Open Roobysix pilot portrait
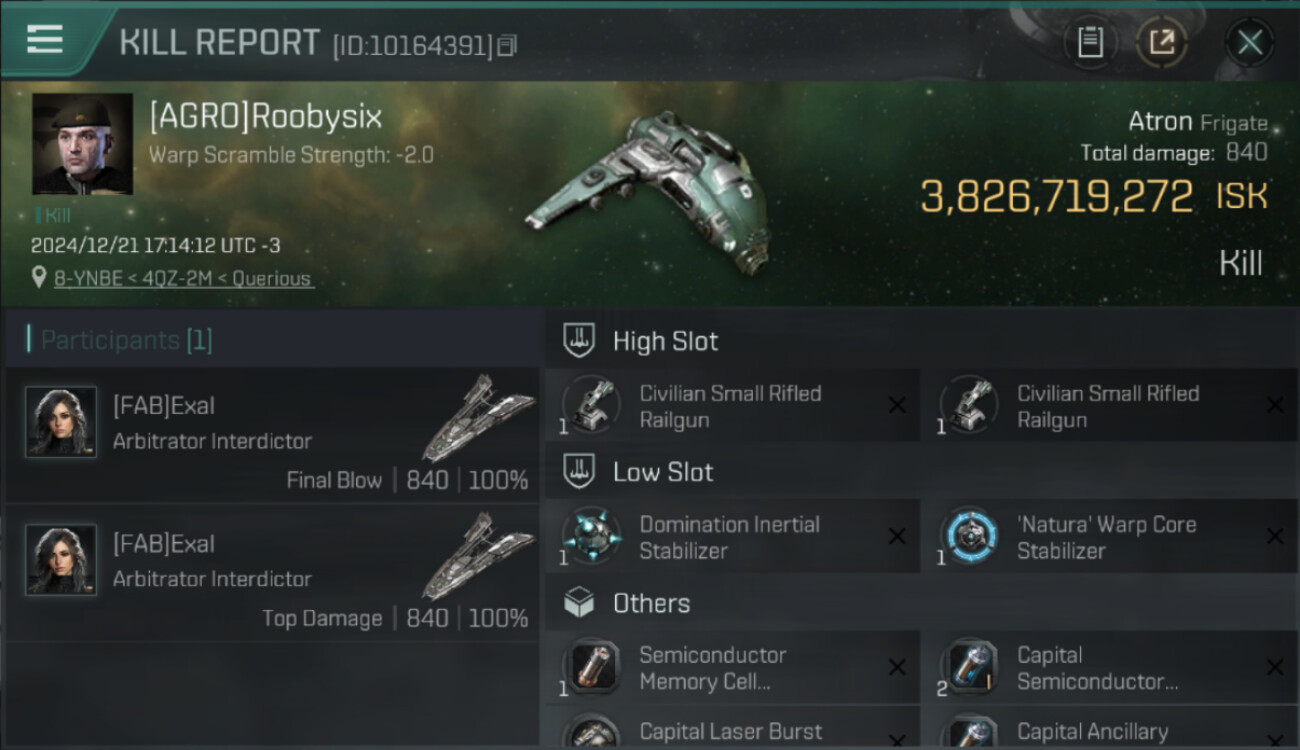 pos(82,144)
